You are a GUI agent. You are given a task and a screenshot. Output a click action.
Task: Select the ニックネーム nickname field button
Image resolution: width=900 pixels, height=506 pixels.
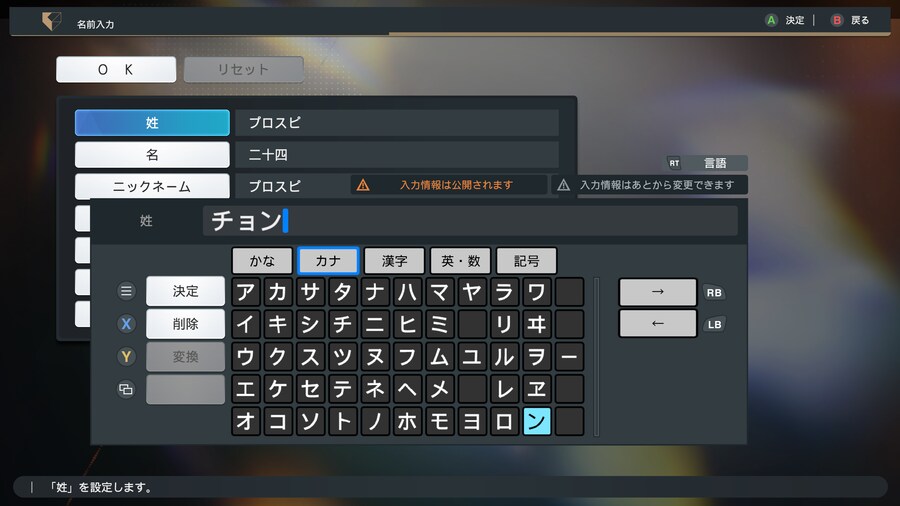(x=152, y=186)
